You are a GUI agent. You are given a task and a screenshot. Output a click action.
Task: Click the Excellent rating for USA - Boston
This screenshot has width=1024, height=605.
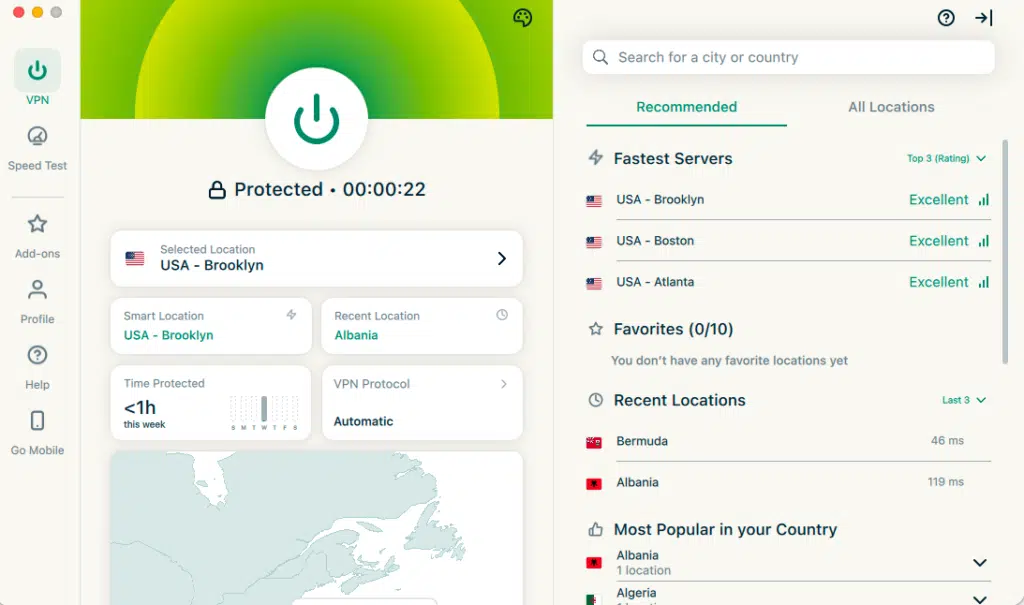[938, 241]
